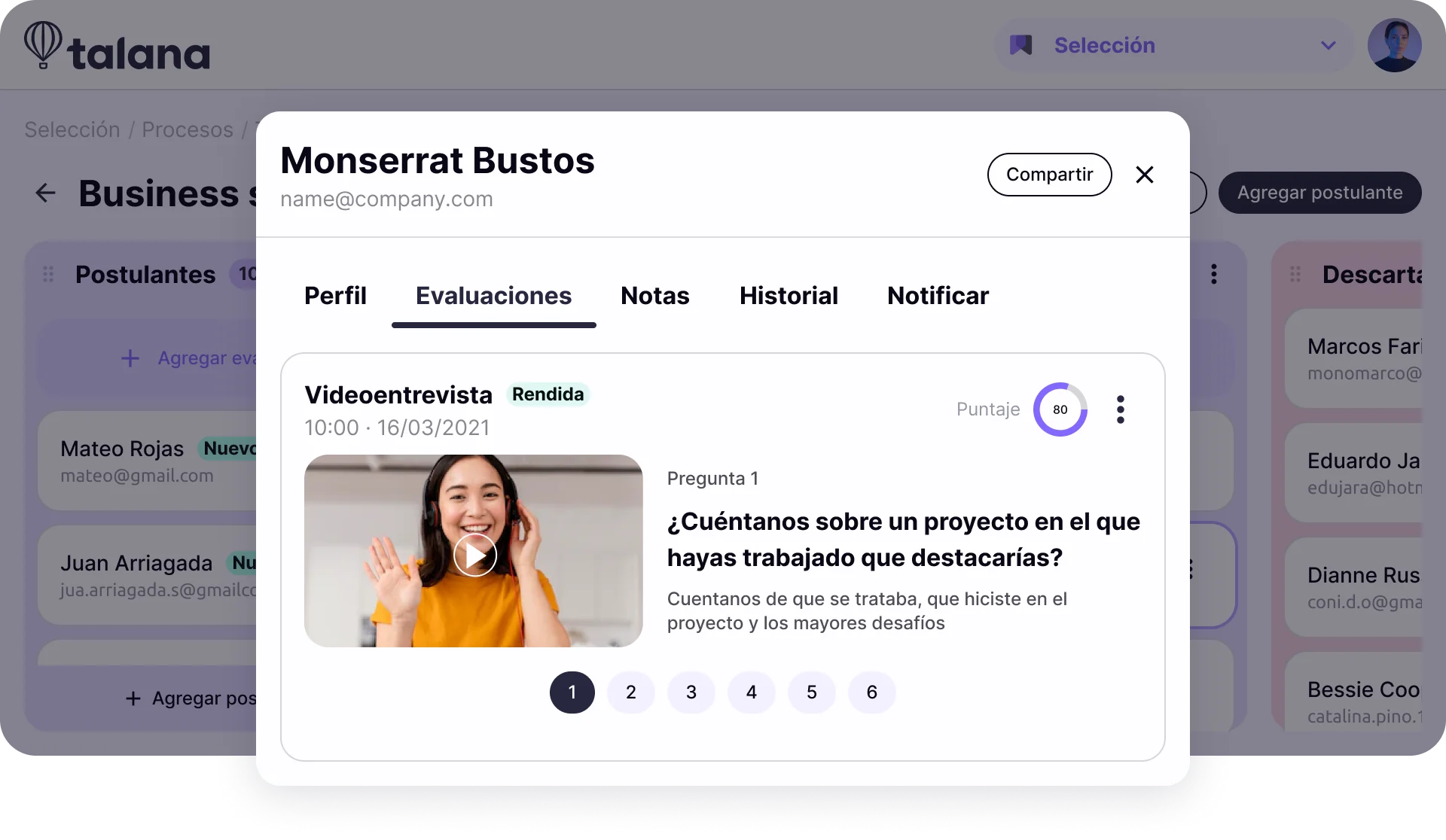This screenshot has width=1446, height=840.
Task: Open the Dianne Rus discarded card
Action: tap(1353, 587)
